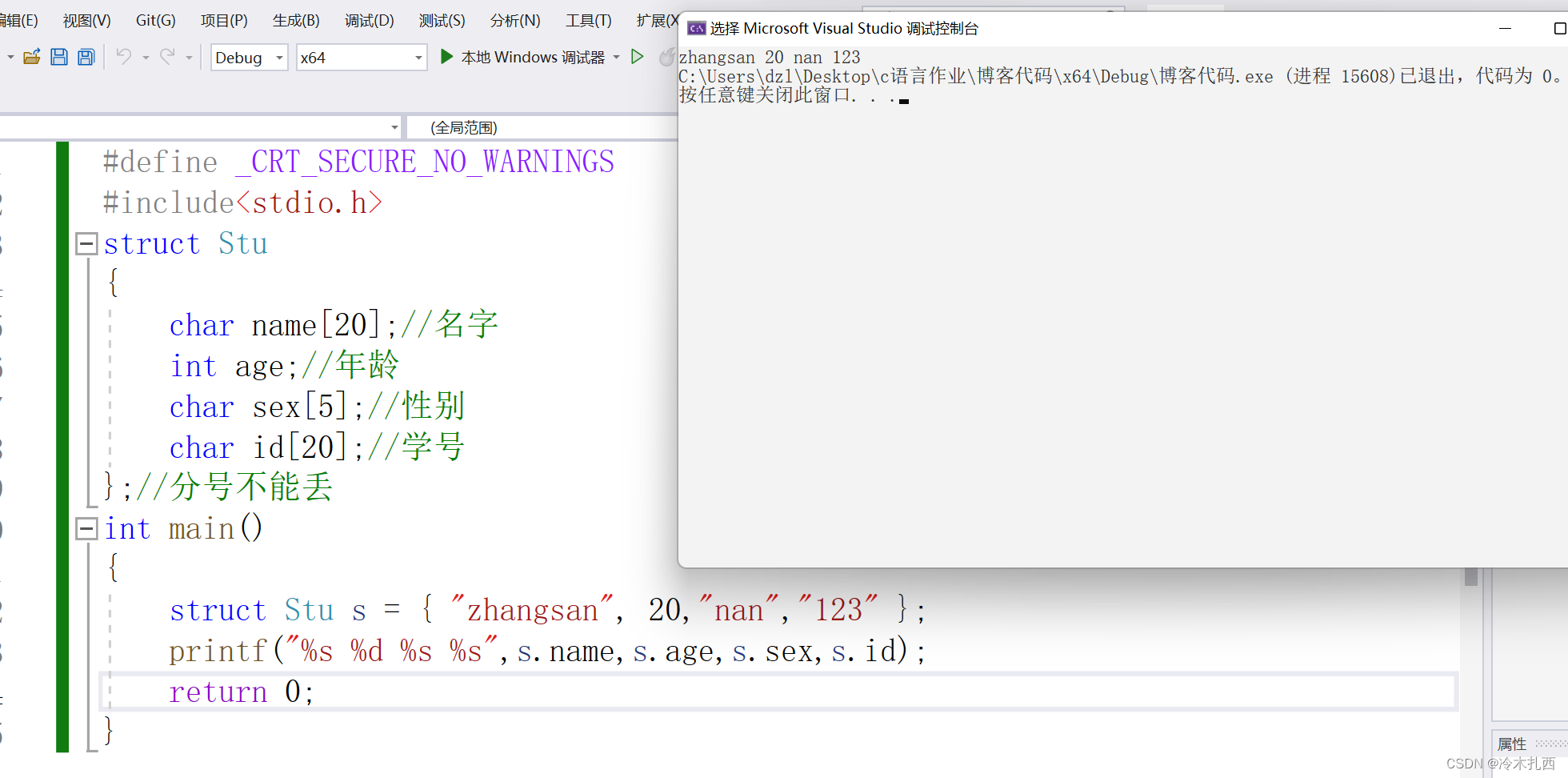1568x778 pixels.
Task: Click the toolbar overflow arrow at far left
Action: [x=10, y=58]
